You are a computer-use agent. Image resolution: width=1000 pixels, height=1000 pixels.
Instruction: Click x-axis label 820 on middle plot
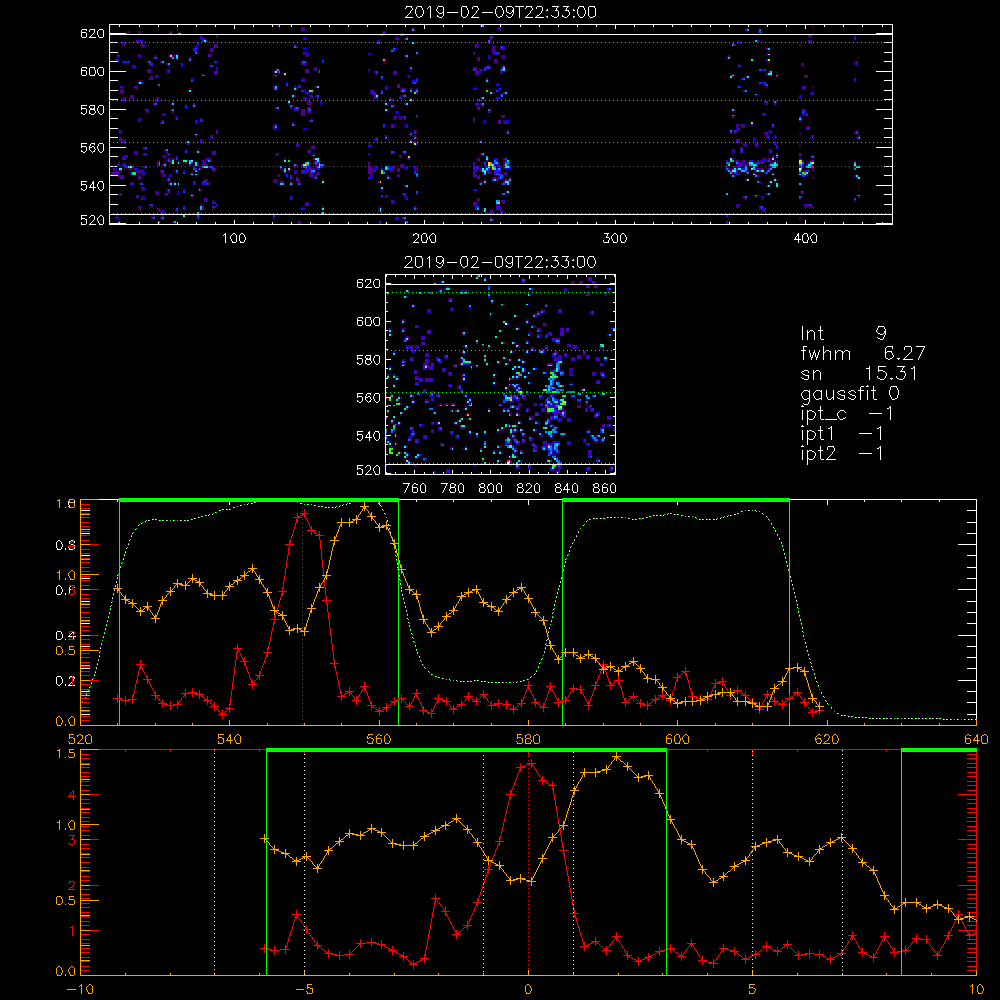[x=528, y=489]
